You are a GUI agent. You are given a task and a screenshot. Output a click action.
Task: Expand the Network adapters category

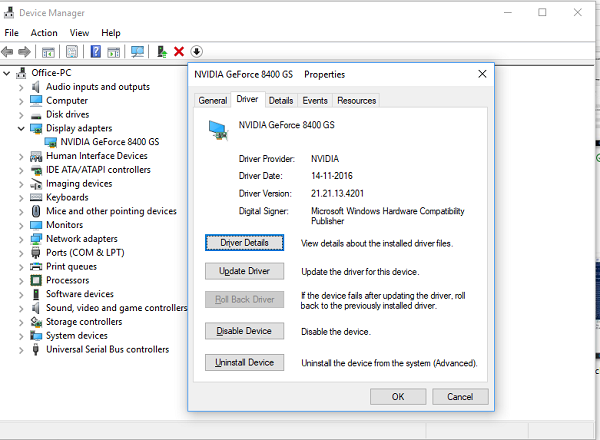pos(21,239)
